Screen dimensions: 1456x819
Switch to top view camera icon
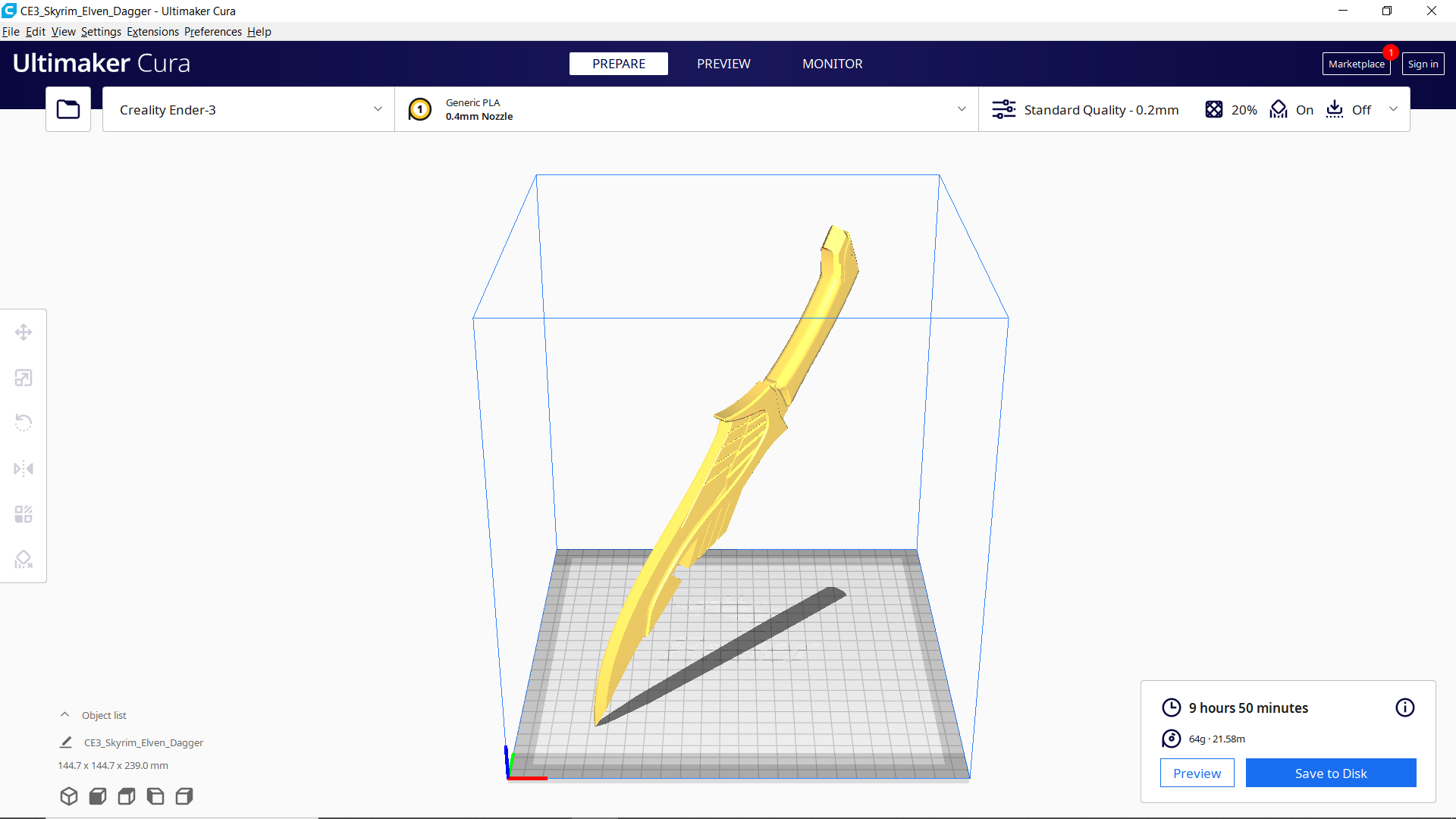(x=127, y=796)
